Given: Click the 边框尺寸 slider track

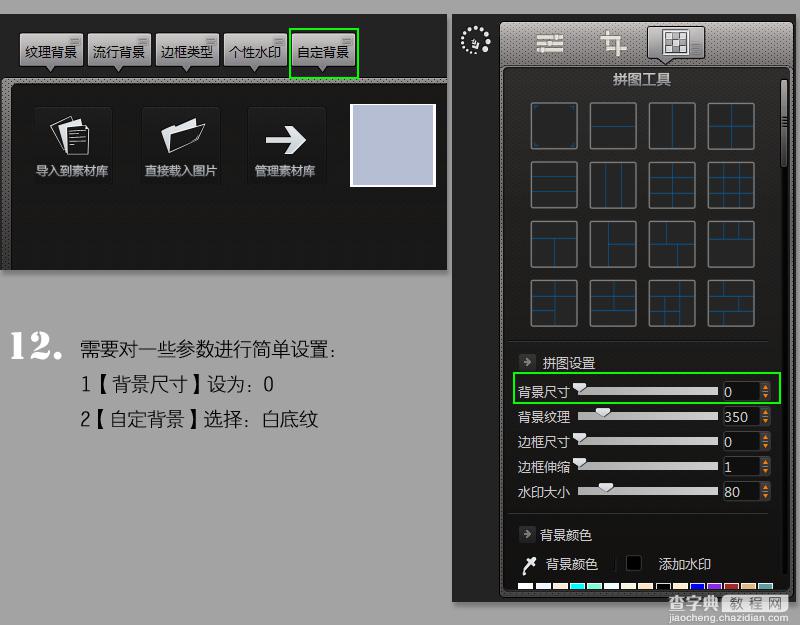Looking at the screenshot, I should coord(647,441).
